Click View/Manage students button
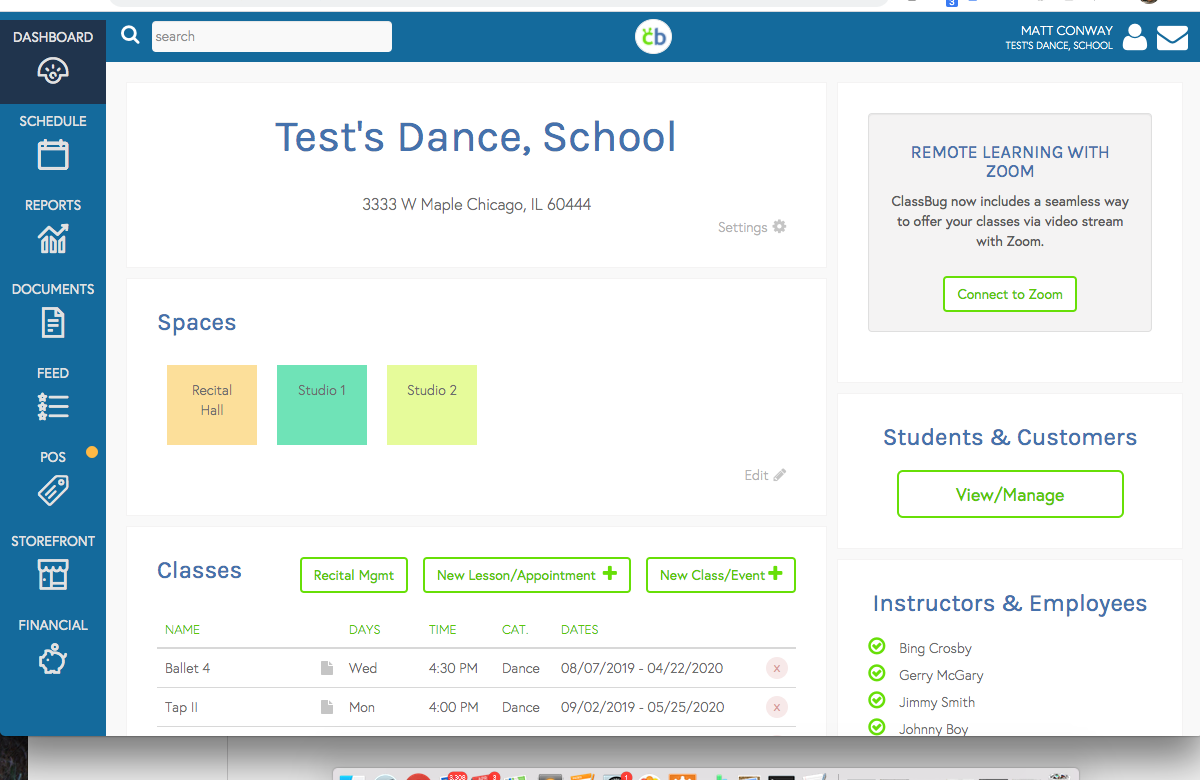 (1010, 494)
